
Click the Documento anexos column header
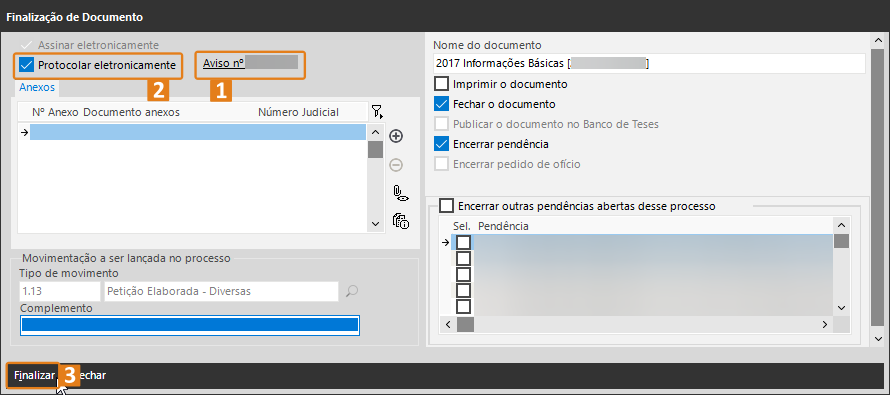pos(132,112)
